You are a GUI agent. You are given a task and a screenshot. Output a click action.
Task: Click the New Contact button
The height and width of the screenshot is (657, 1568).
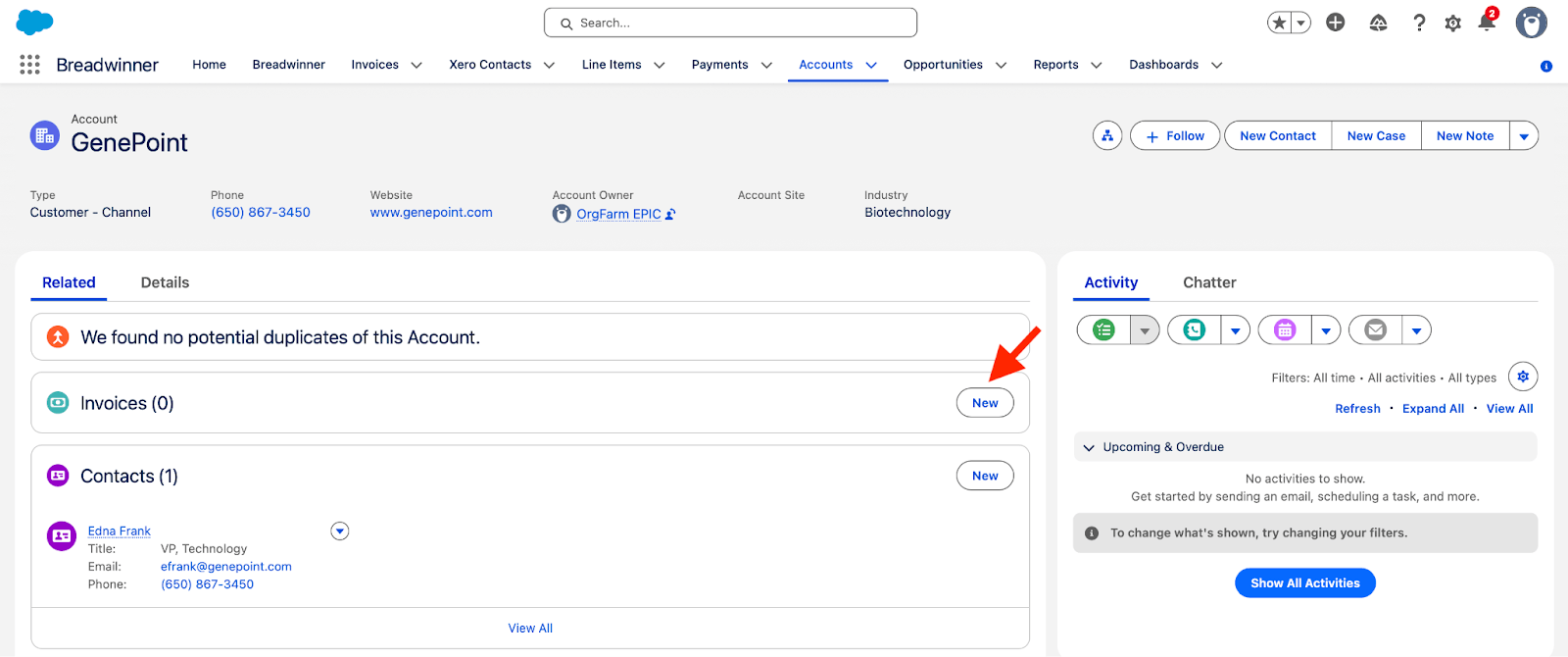point(1278,136)
